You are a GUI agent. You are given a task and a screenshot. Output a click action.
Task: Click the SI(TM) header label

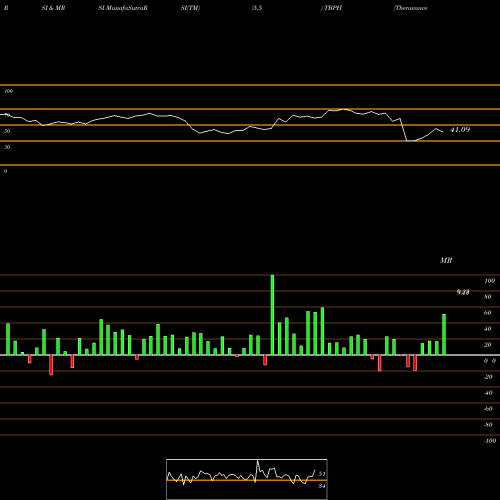pos(191,8)
